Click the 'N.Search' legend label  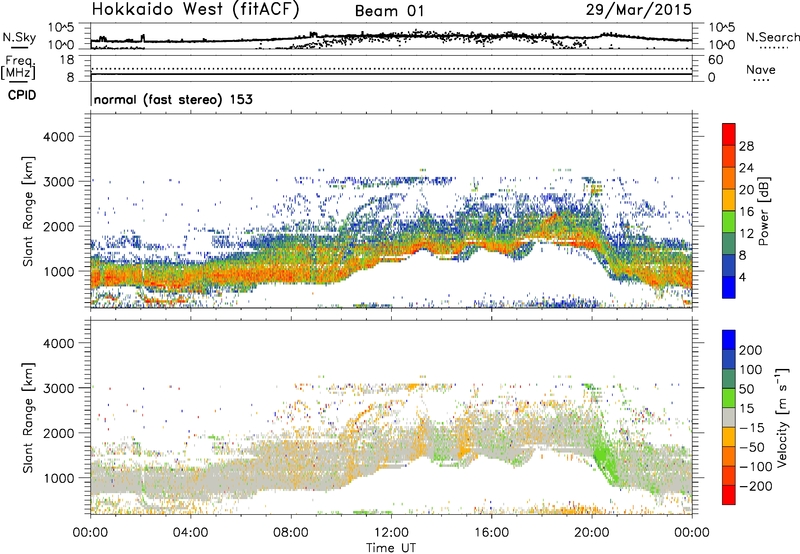pos(772,37)
